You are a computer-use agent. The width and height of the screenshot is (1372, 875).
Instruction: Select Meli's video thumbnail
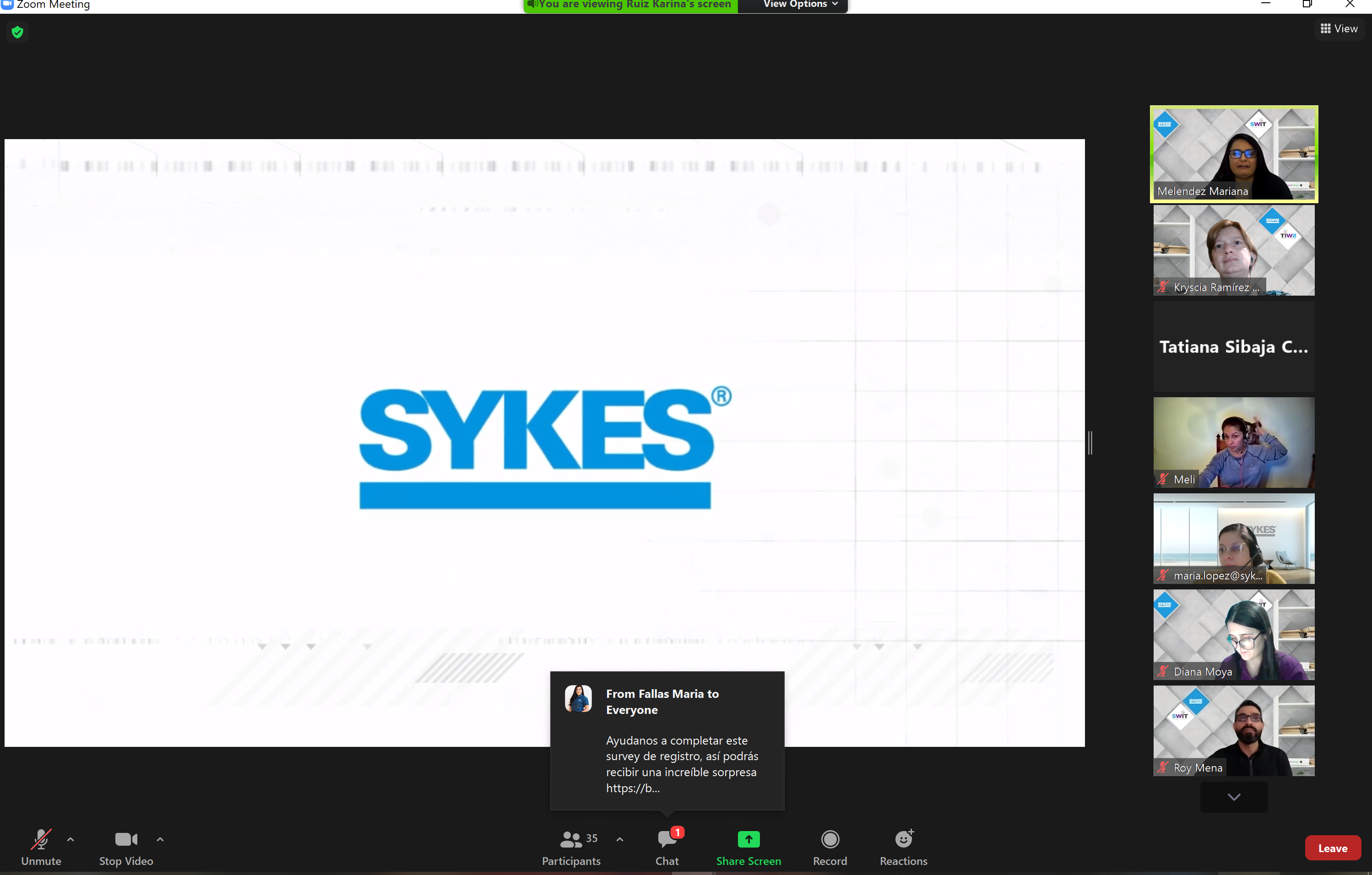1234,442
